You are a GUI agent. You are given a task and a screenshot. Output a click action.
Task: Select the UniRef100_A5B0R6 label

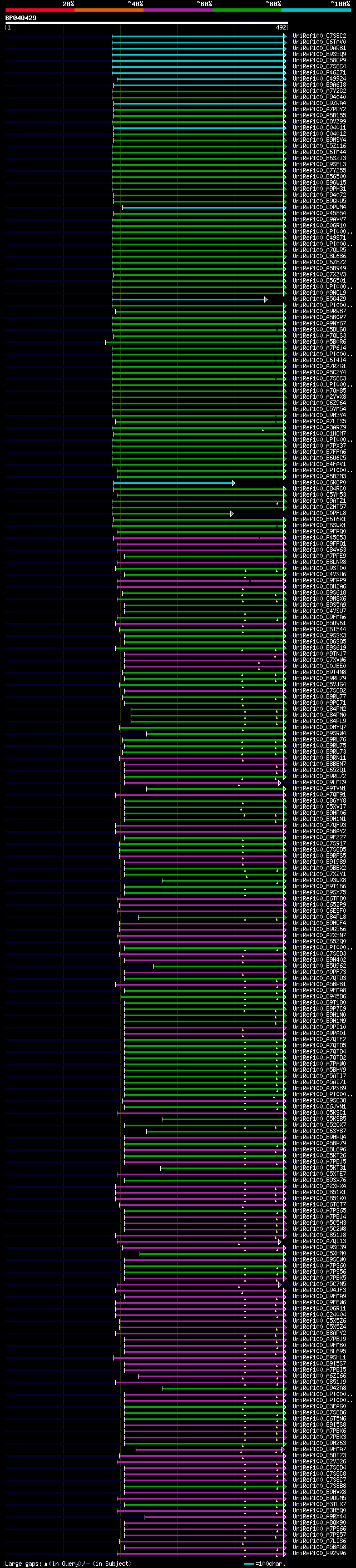coord(319,342)
